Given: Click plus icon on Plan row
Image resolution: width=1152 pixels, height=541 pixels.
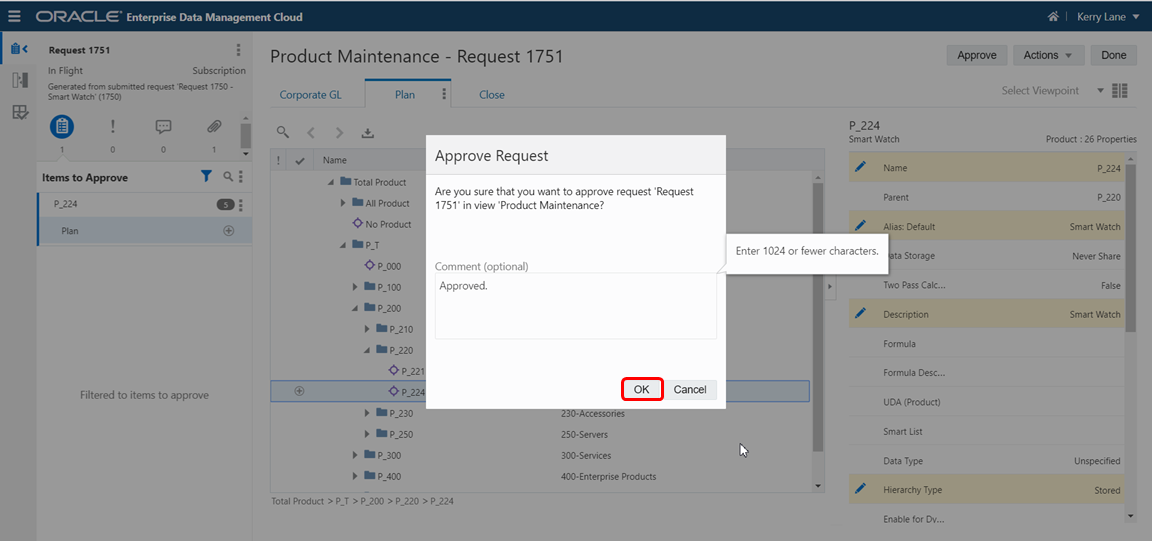Looking at the screenshot, I should tap(228, 231).
